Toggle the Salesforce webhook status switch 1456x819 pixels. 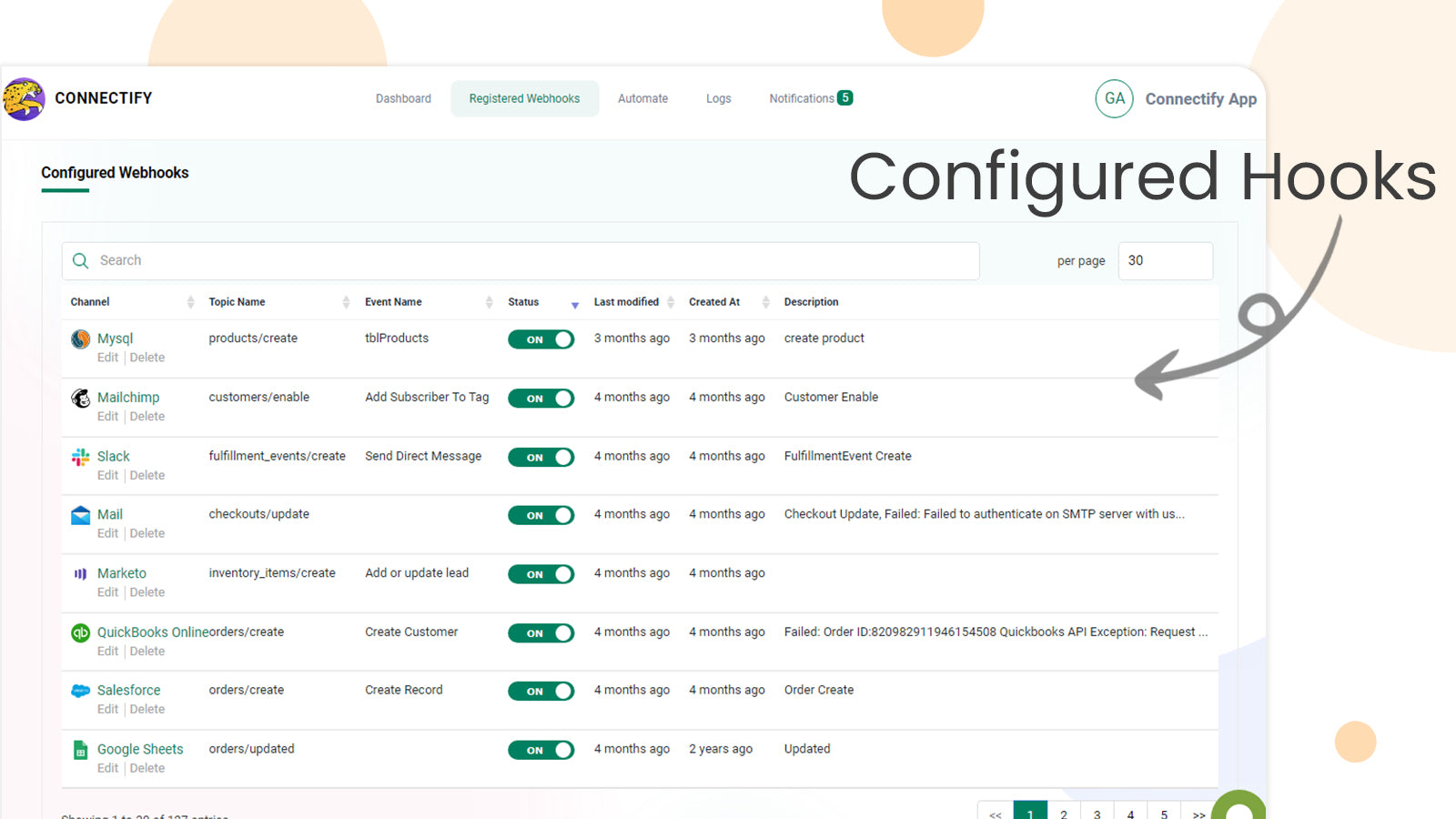click(541, 692)
